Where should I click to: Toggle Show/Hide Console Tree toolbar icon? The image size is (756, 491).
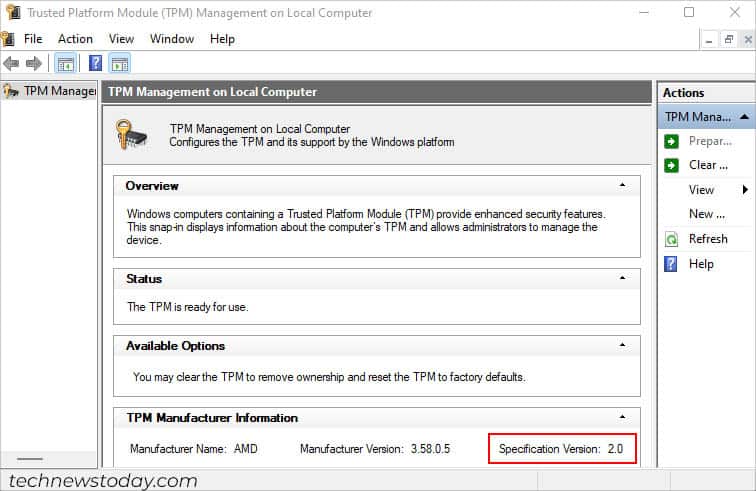[66, 63]
